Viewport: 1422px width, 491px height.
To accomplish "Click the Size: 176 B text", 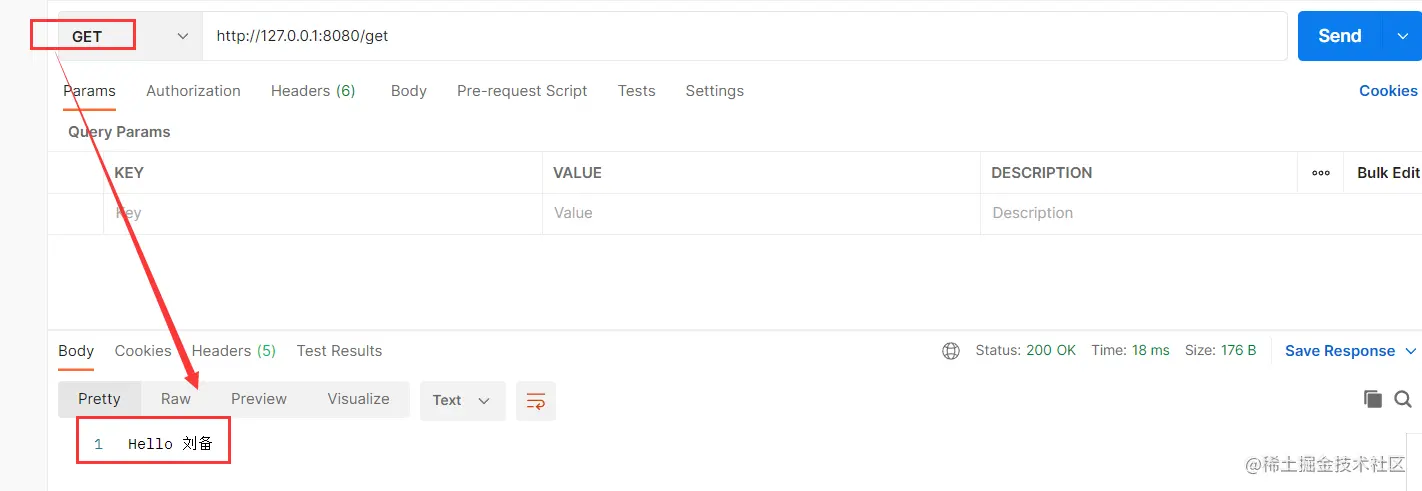I will point(1221,351).
